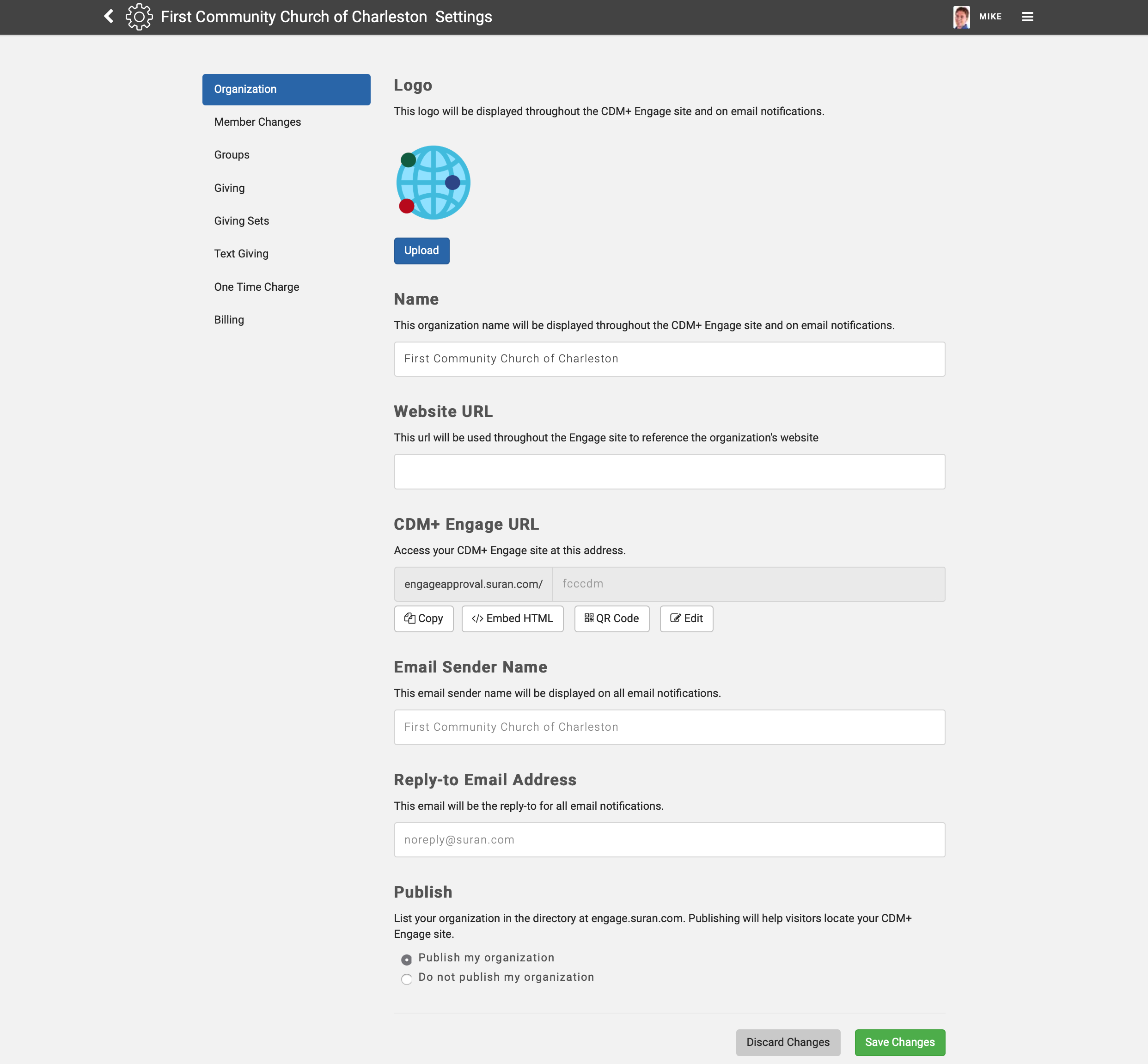
Task: Select Publish my organization radio
Action: pyautogui.click(x=406, y=959)
